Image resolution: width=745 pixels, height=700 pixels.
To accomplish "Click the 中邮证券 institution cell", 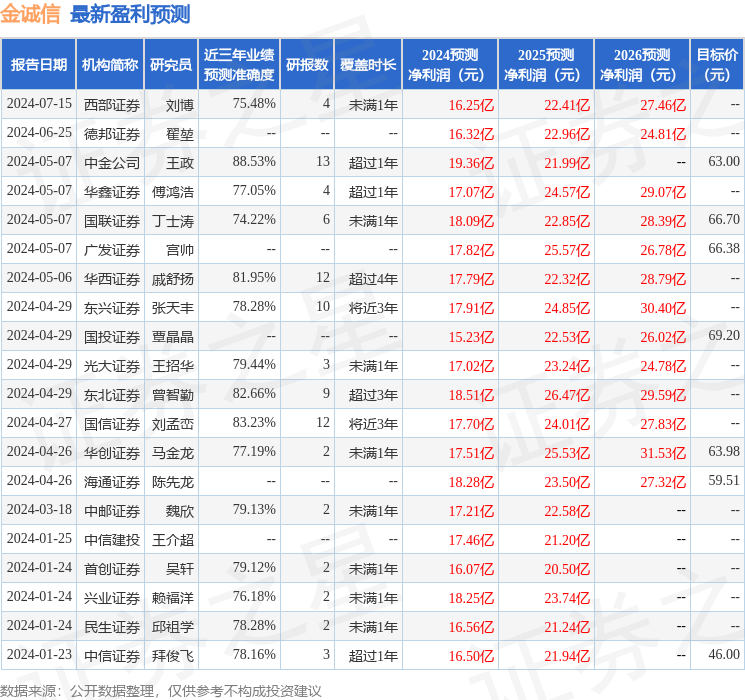I will 112,510.
